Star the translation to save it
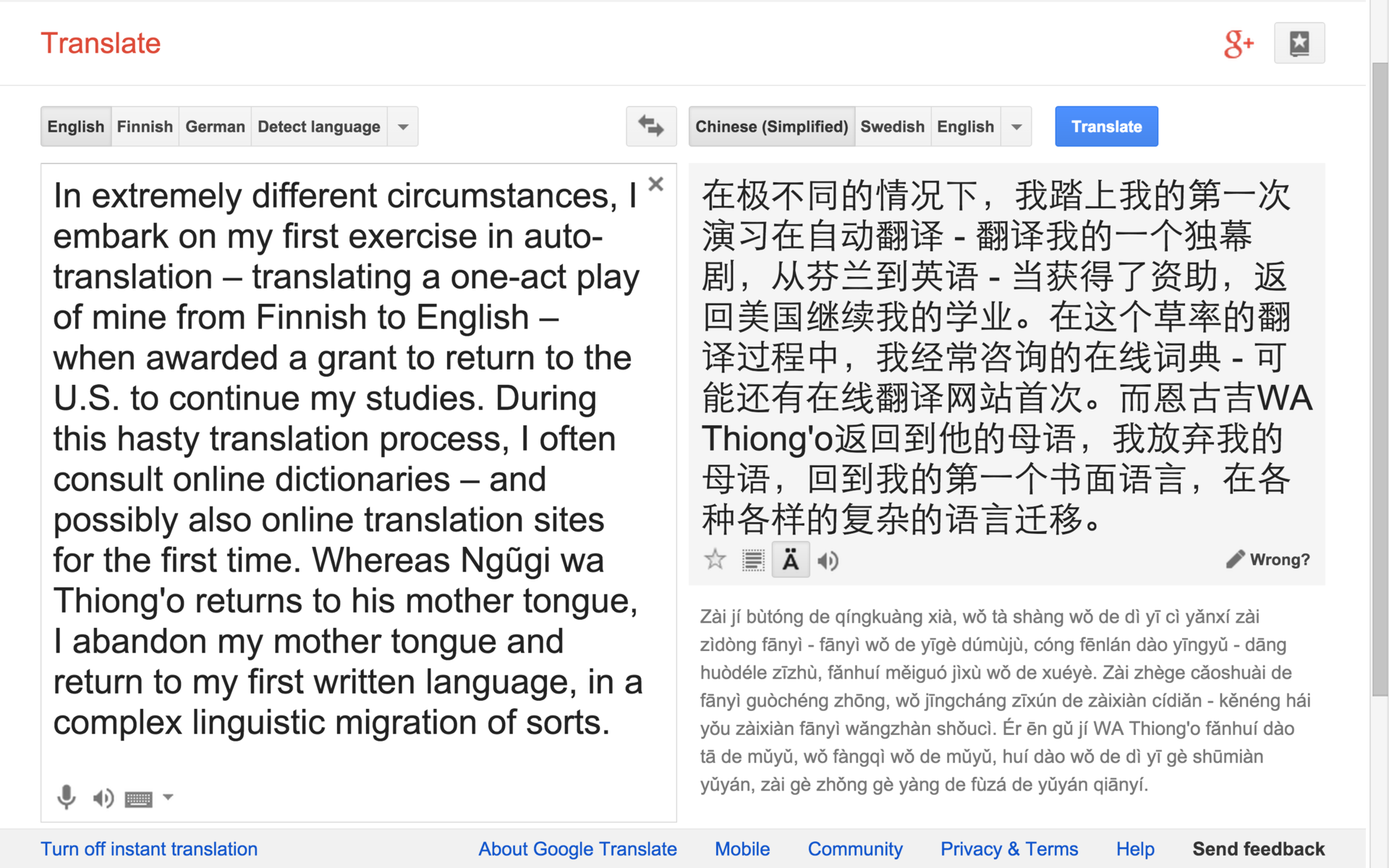This screenshot has width=1389, height=868. (715, 560)
